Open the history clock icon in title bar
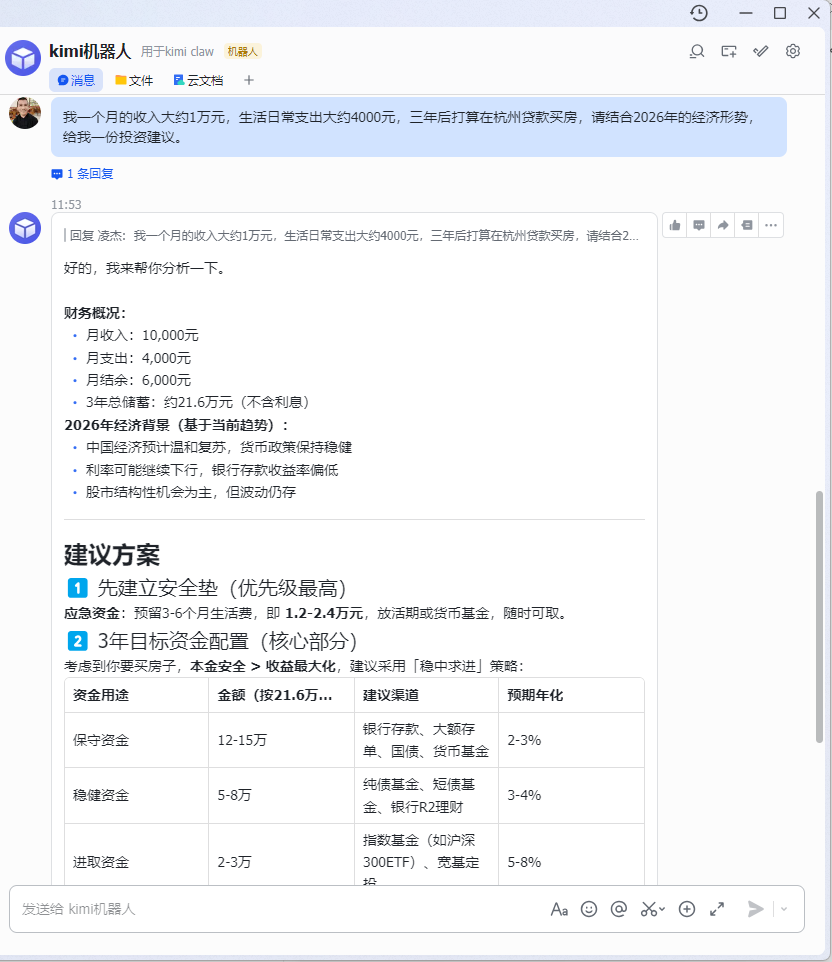This screenshot has height=962, width=832. pyautogui.click(x=698, y=13)
